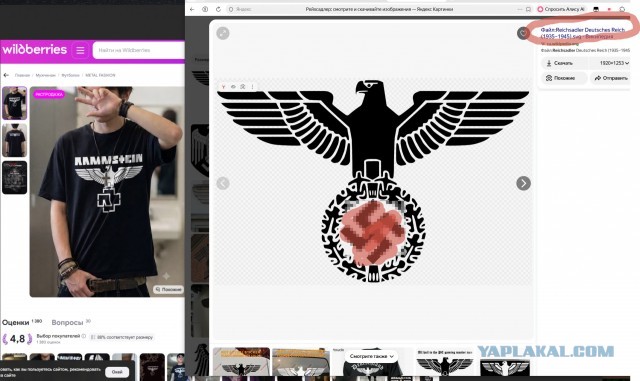
Task: Go to the previous image arrow
Action: click(x=223, y=183)
